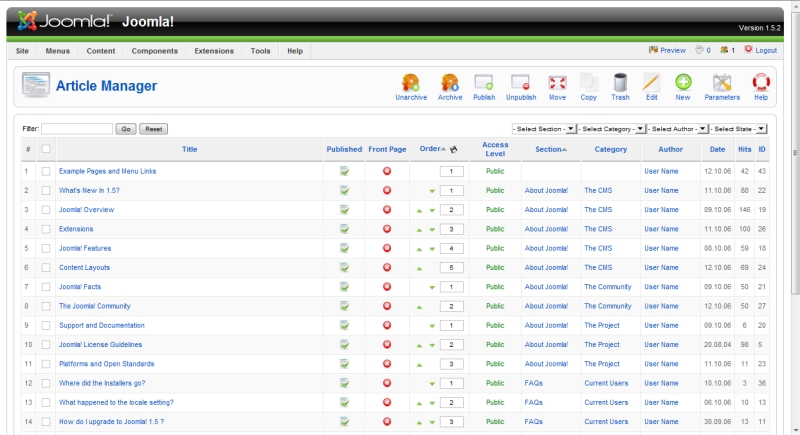Screen dimensions: 800x435
Task: Toggle published icon for Joomla! Facts
Action: click(344, 287)
